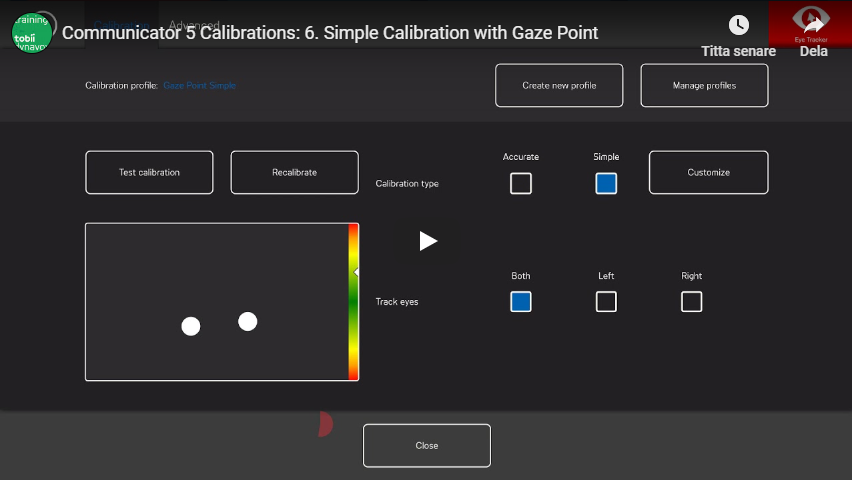Screen dimensions: 852x480
Task: Click the right white eye dot in track status
Action: (x=247, y=321)
